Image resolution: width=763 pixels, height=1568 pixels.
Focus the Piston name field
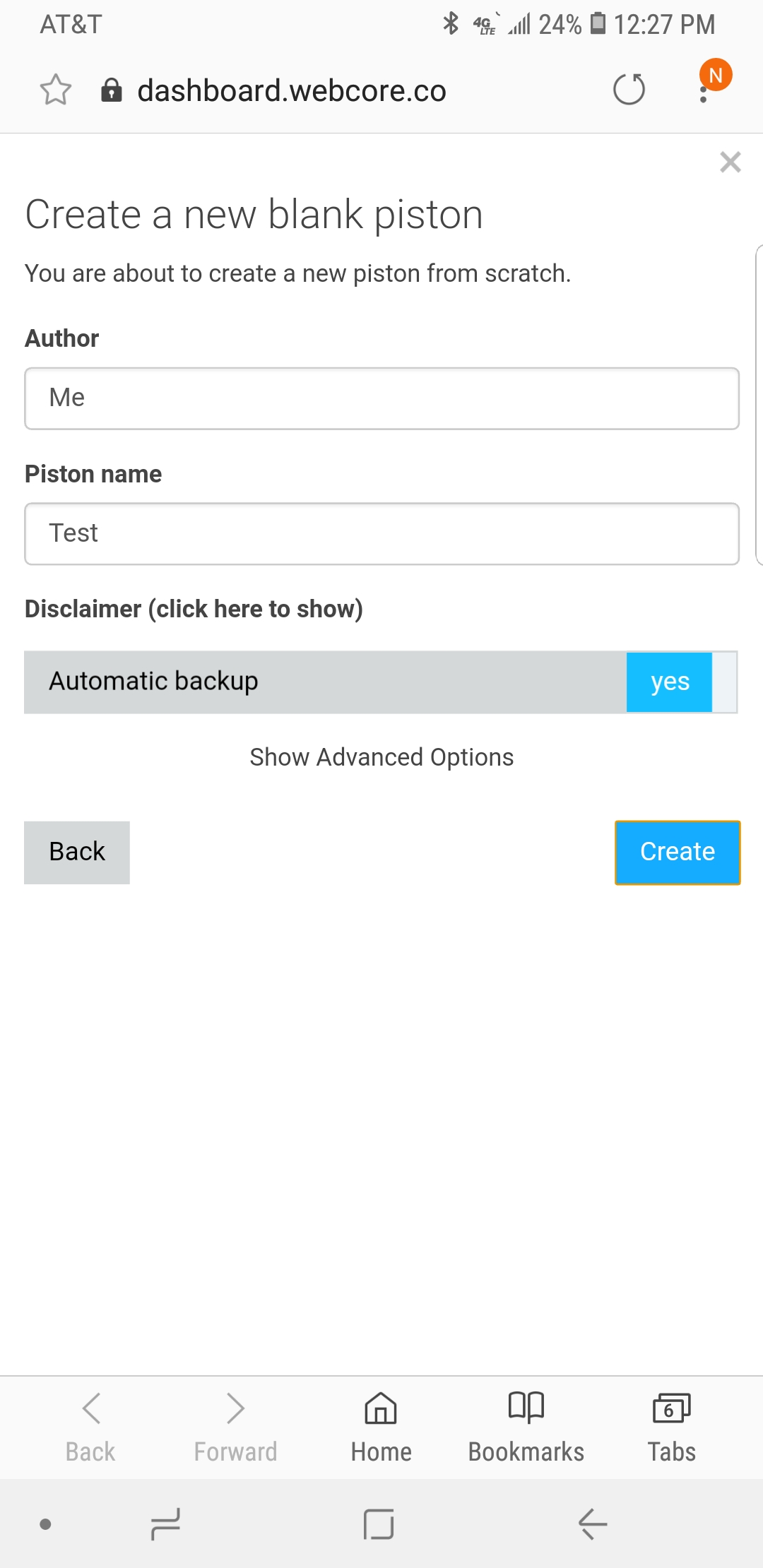click(381, 534)
